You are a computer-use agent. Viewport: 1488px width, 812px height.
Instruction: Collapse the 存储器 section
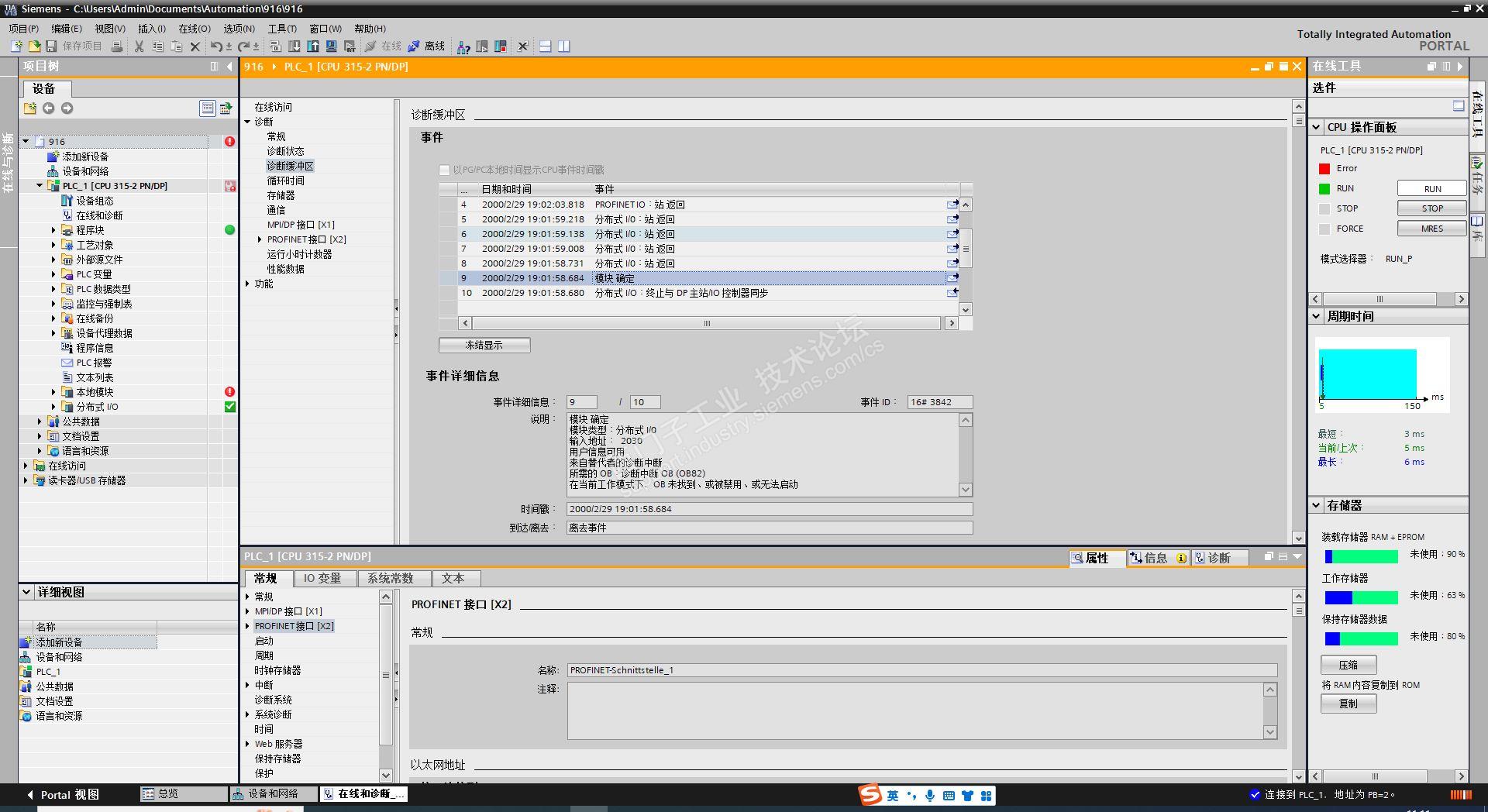click(1317, 505)
